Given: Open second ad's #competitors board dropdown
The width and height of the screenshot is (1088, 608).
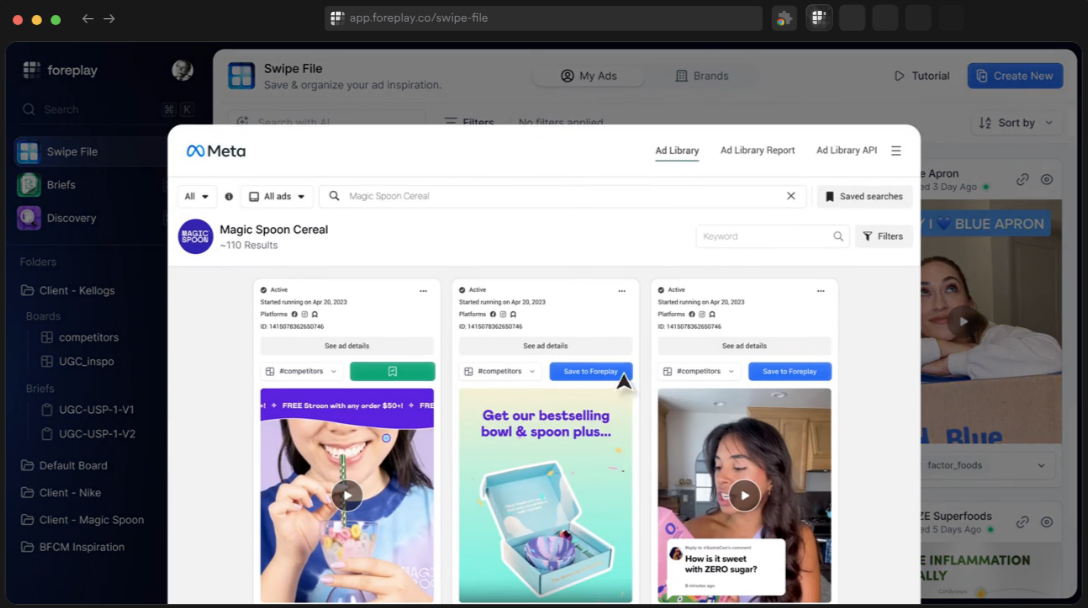Looking at the screenshot, I should tap(501, 371).
